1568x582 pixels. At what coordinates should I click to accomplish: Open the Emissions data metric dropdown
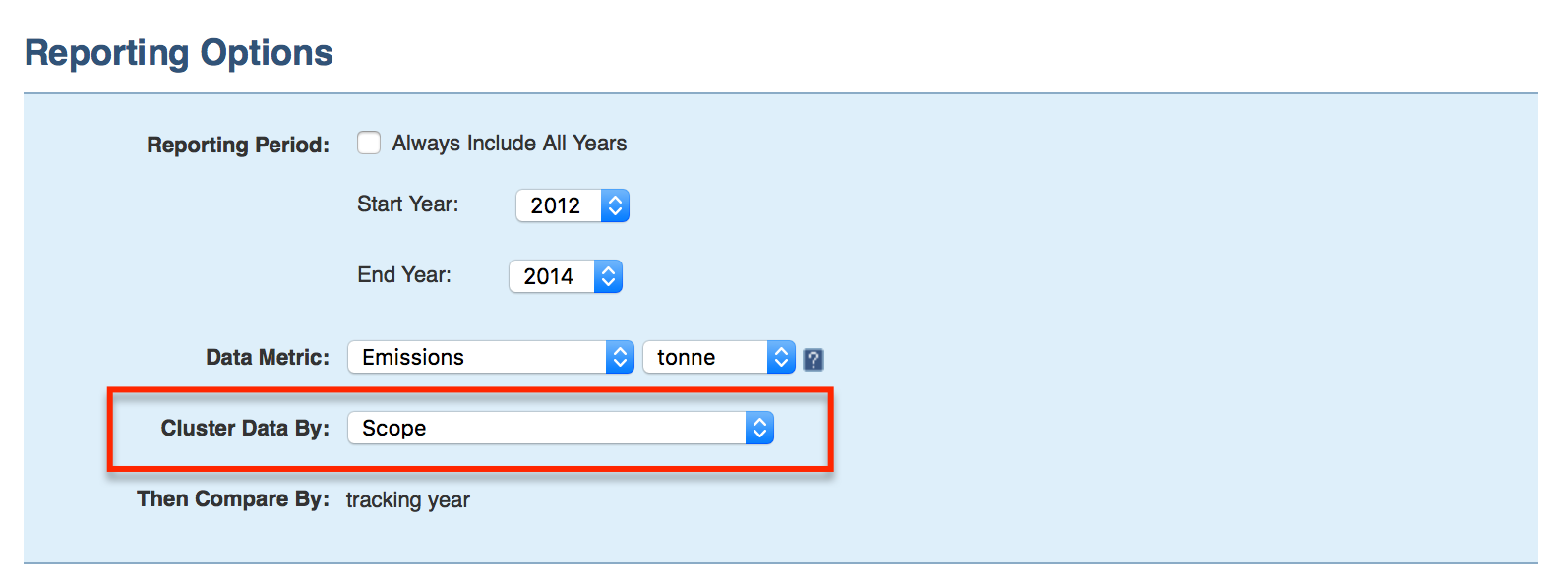[477, 357]
